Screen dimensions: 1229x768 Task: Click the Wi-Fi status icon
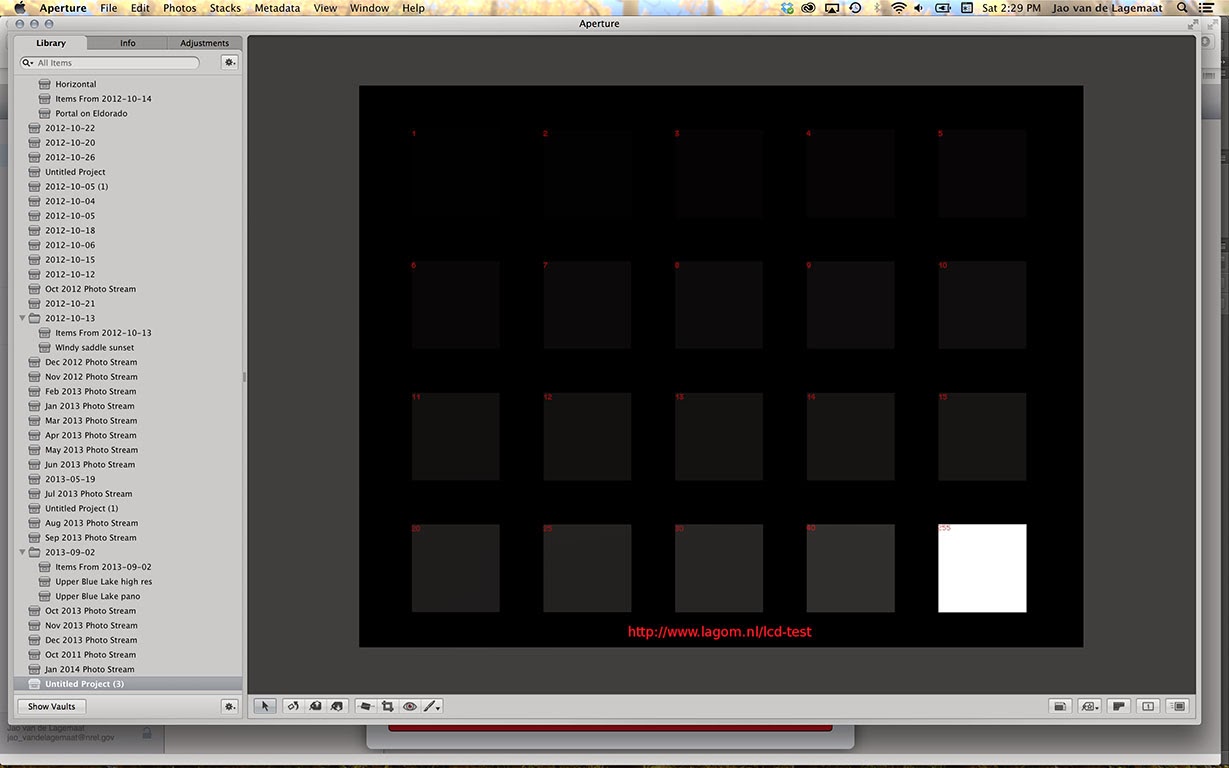[899, 8]
